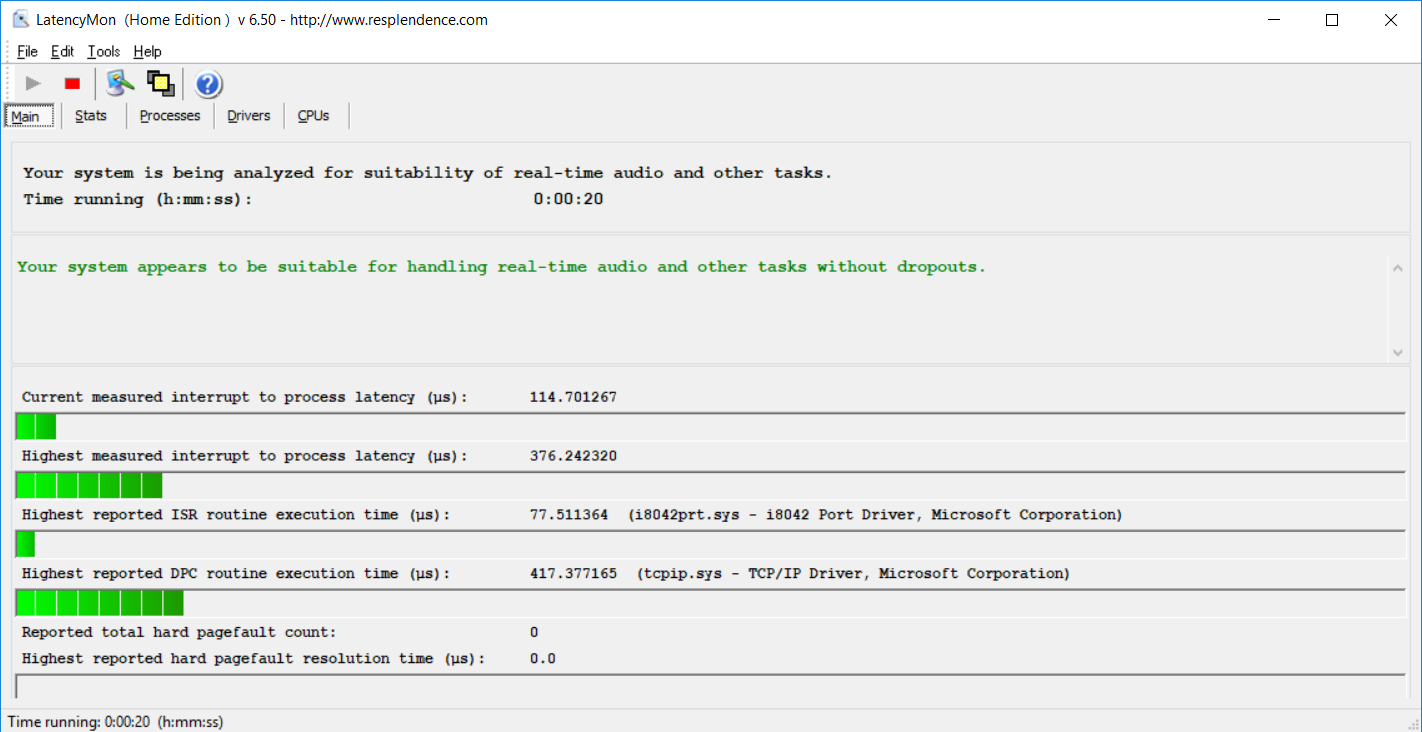Open the Processes tab
The image size is (1422, 732).
pos(170,116)
